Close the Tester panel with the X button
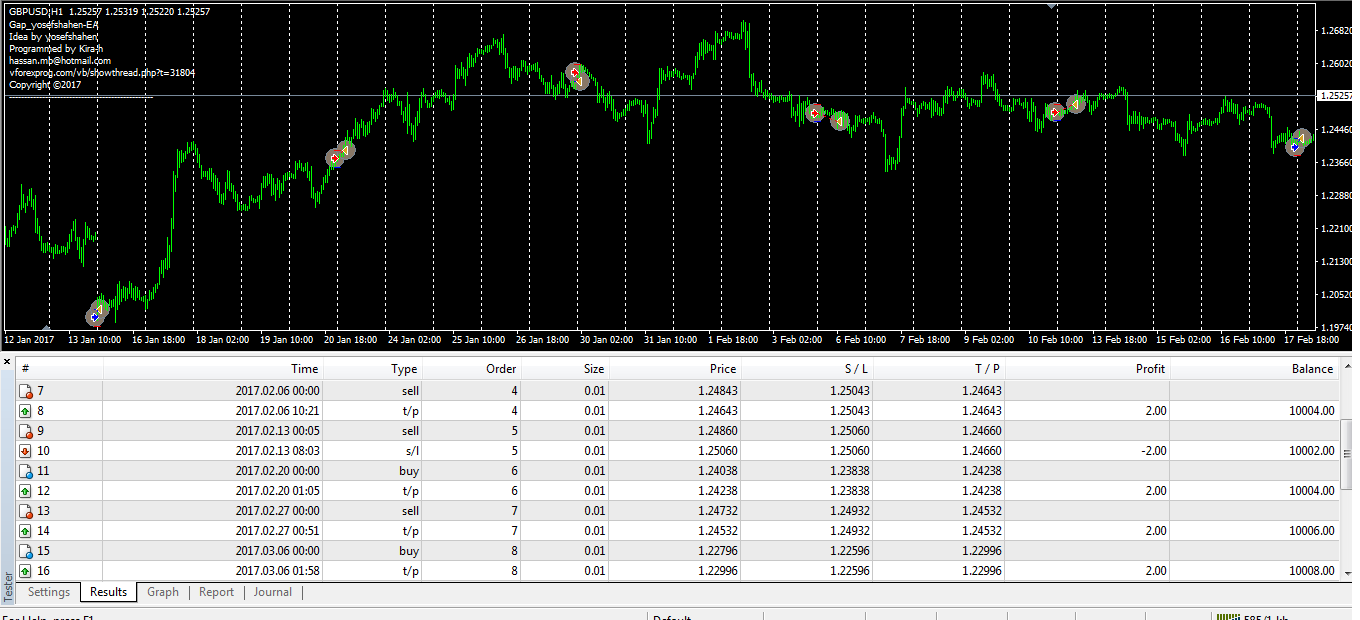 pos(7,361)
